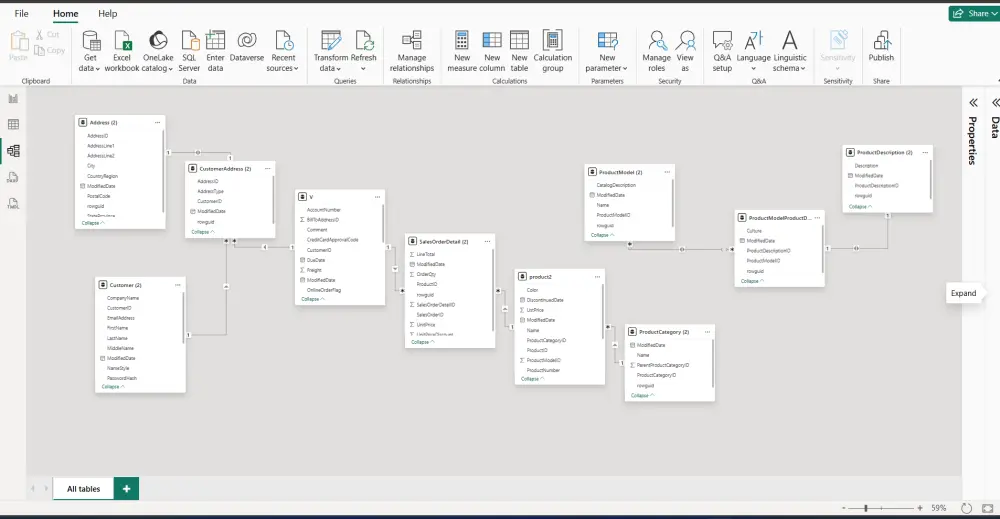Viewport: 1000px width, 519px height.
Task: Open New parameter dropdown
Action: point(607,52)
